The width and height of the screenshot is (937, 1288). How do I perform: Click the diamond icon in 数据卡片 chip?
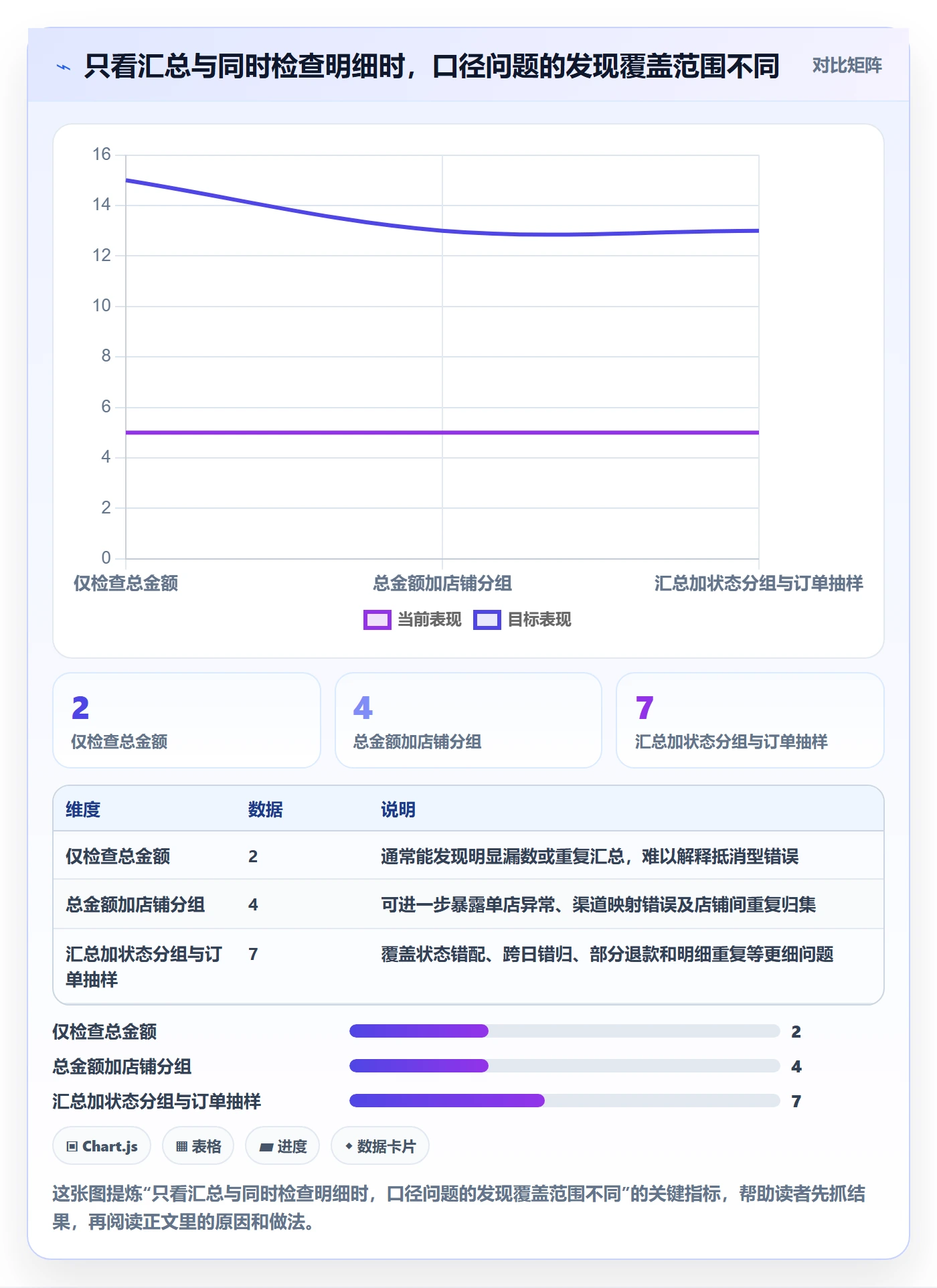click(x=349, y=1146)
